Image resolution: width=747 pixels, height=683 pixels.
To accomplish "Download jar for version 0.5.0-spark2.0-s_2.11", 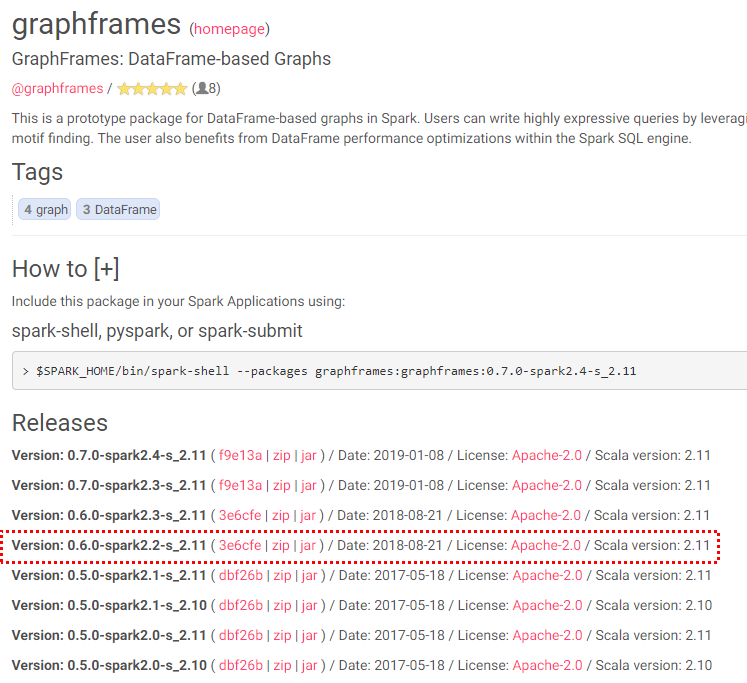I will (310, 635).
